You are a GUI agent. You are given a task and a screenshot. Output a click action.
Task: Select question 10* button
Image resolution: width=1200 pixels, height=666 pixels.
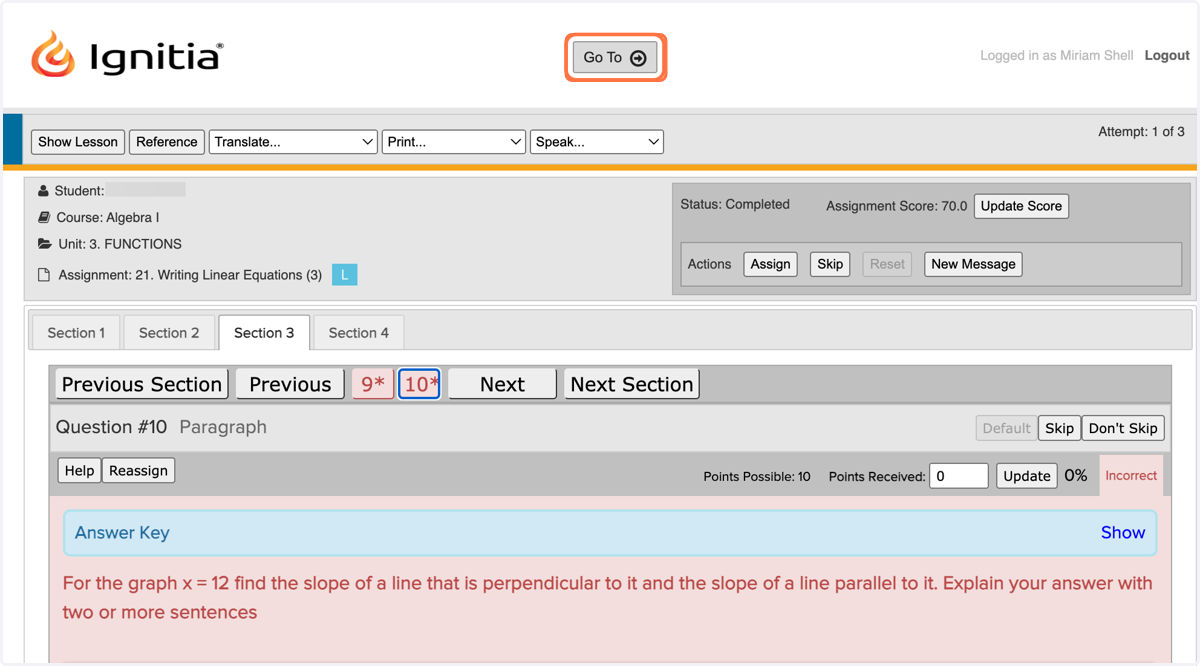pos(420,384)
